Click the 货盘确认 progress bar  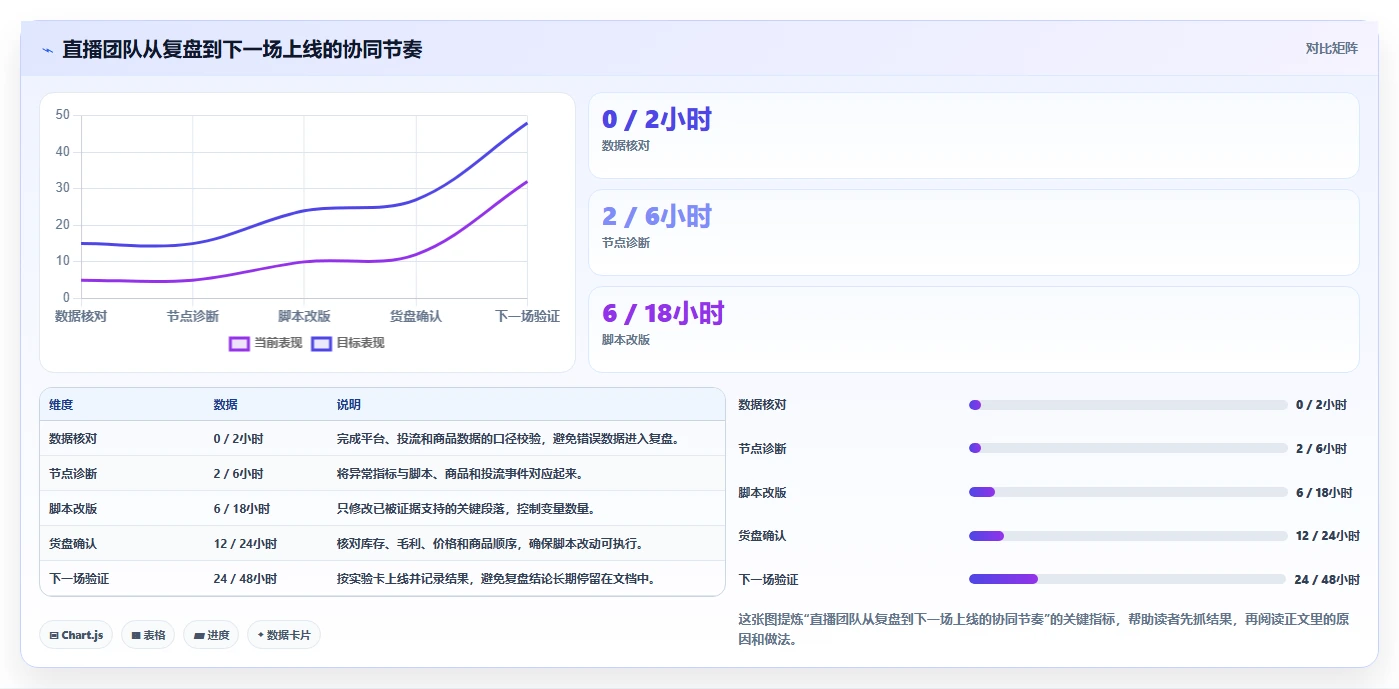(1128, 536)
